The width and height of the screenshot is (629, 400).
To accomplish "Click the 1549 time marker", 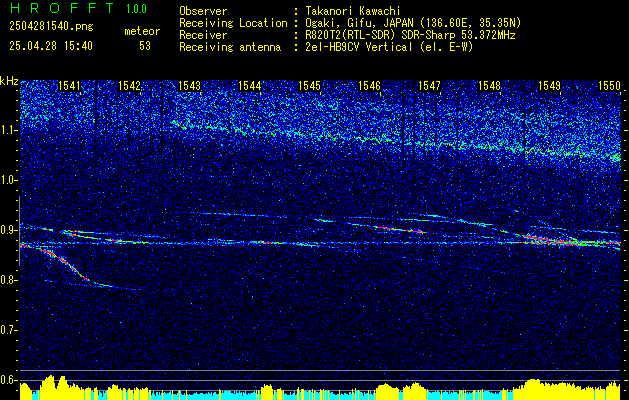I will (x=550, y=85).
